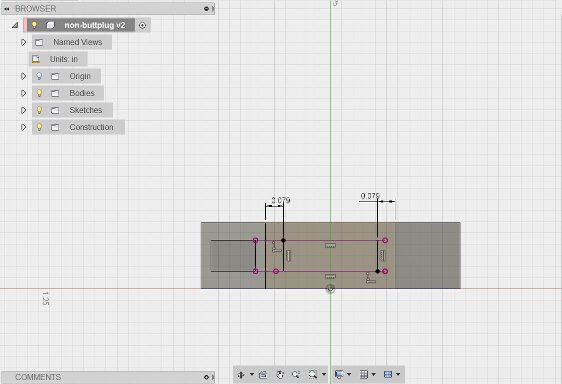Click the Zoom Window magnifier icon
The image size is (562, 384).
point(313,375)
